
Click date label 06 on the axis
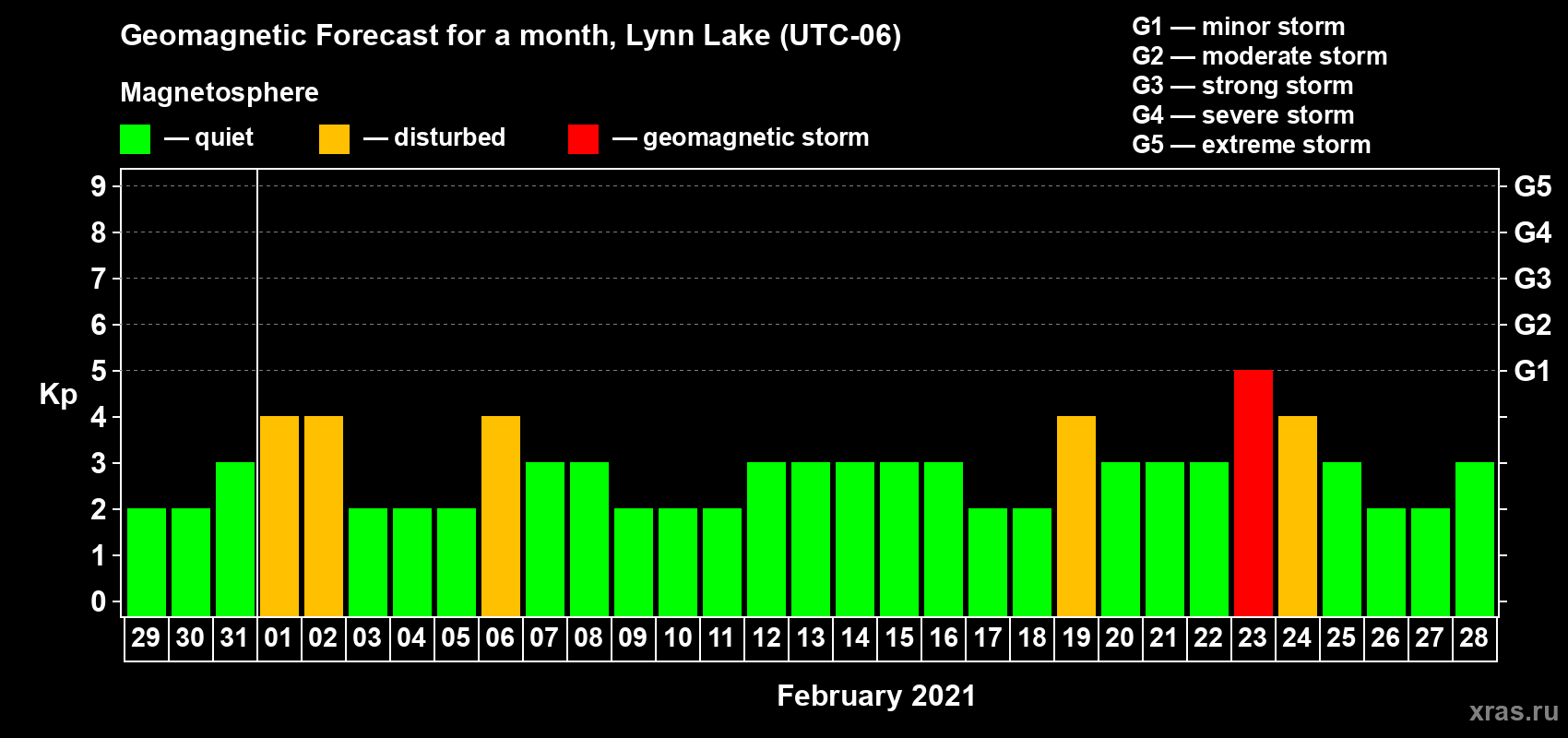tap(500, 637)
